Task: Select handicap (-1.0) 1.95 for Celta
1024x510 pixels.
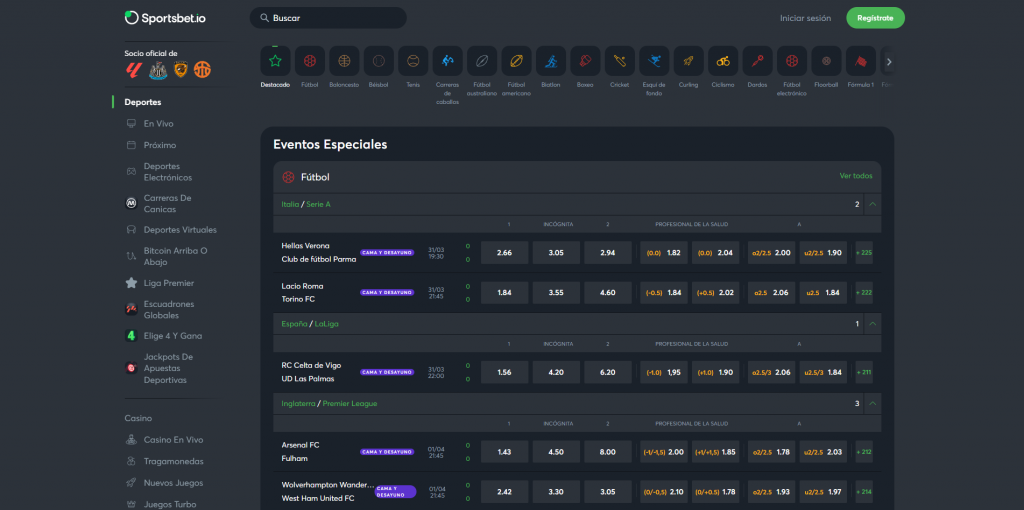Action: pyautogui.click(x=664, y=372)
